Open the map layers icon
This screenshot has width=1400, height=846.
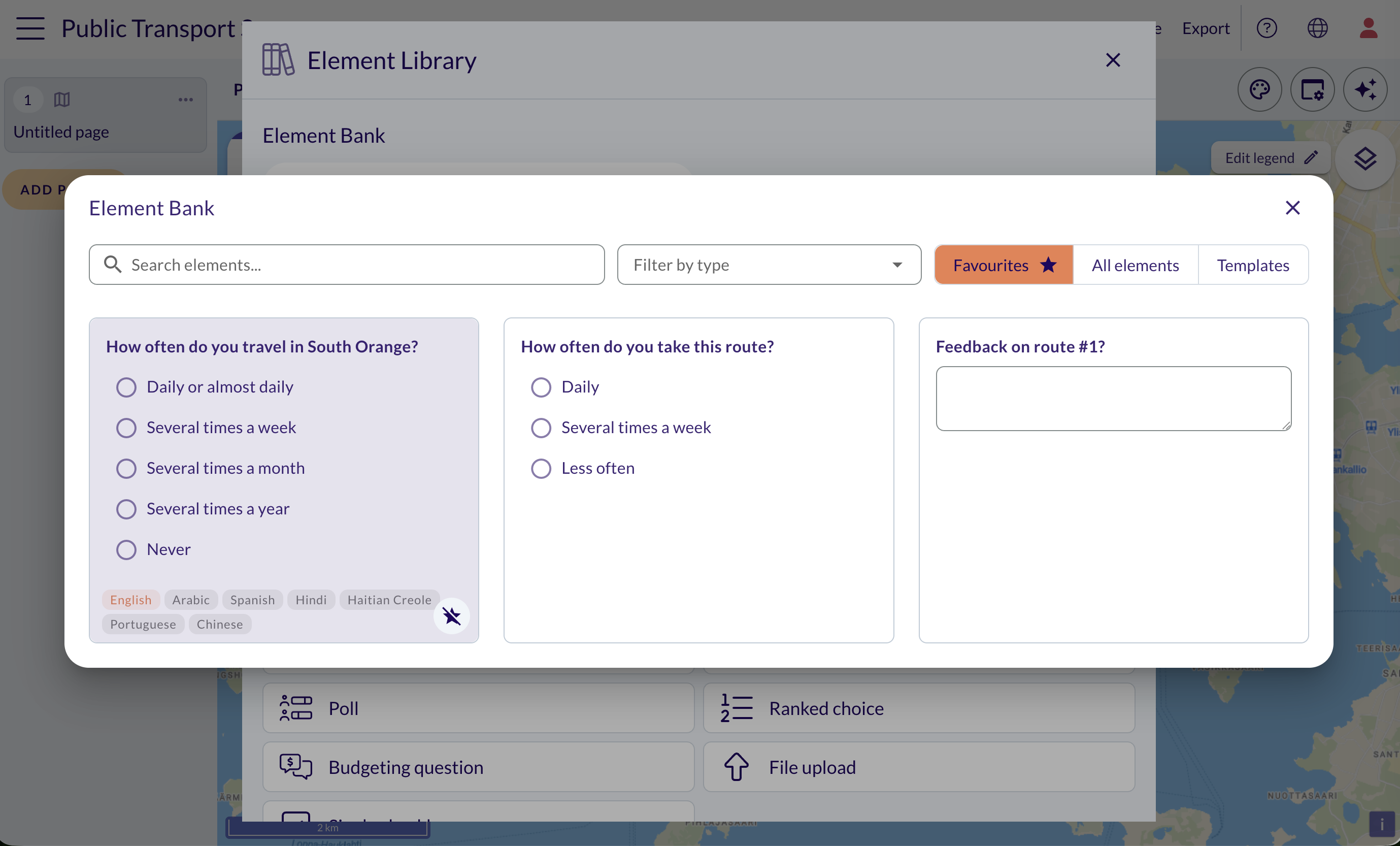point(1365,159)
